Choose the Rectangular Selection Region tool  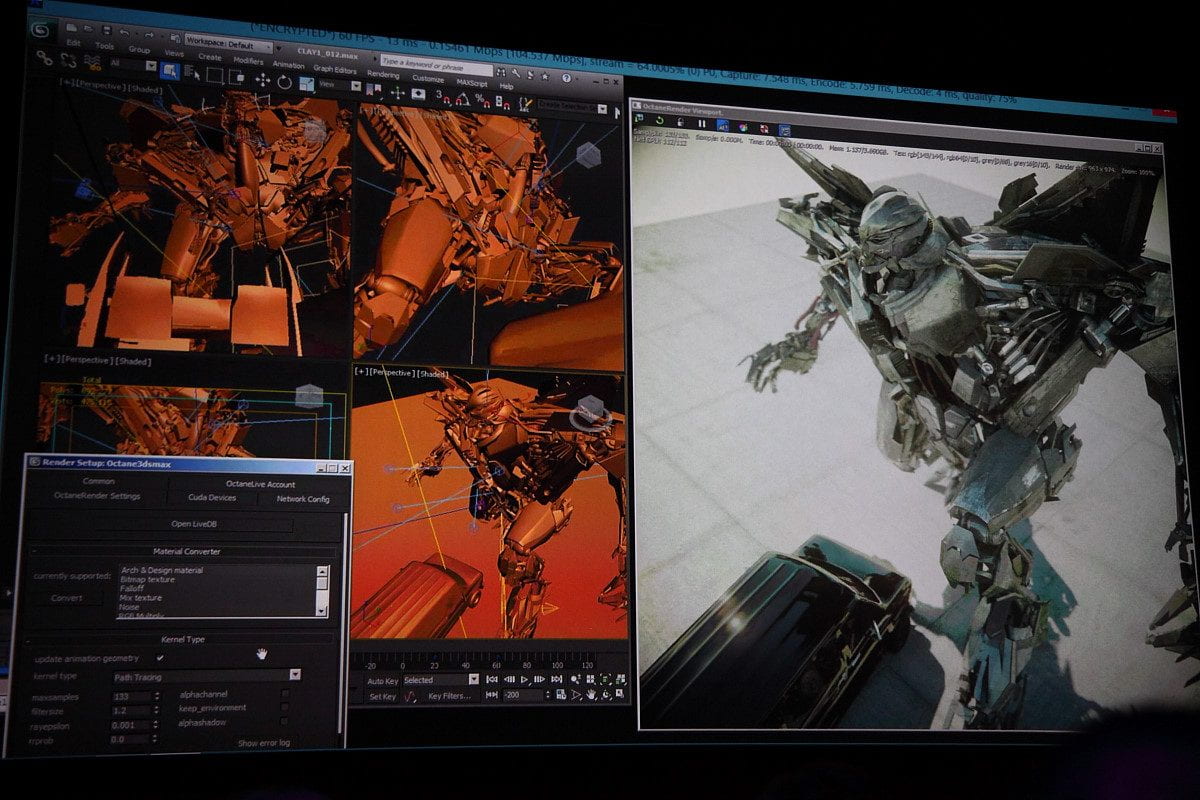[x=214, y=74]
